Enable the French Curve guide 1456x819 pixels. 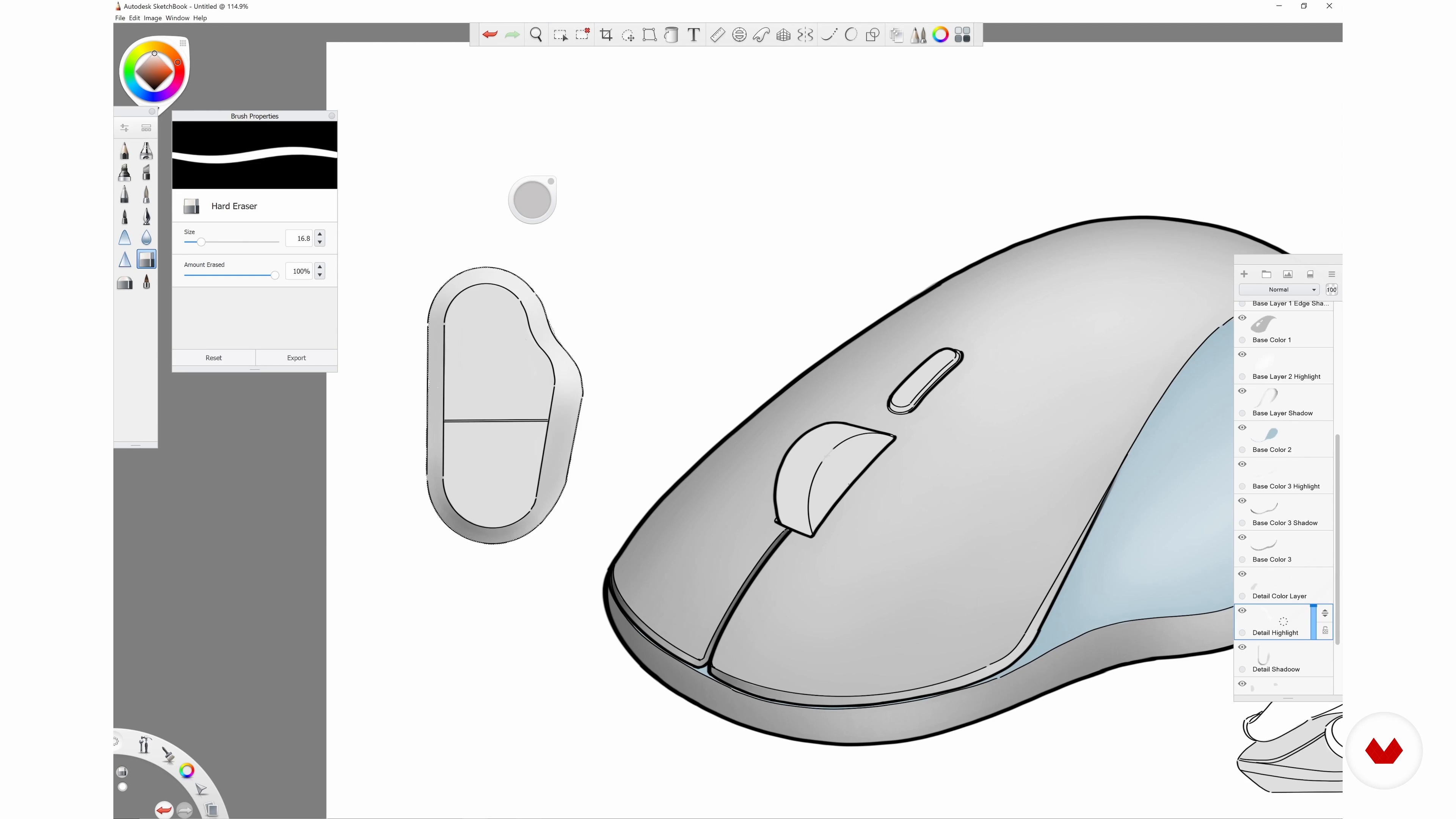pos(761,35)
